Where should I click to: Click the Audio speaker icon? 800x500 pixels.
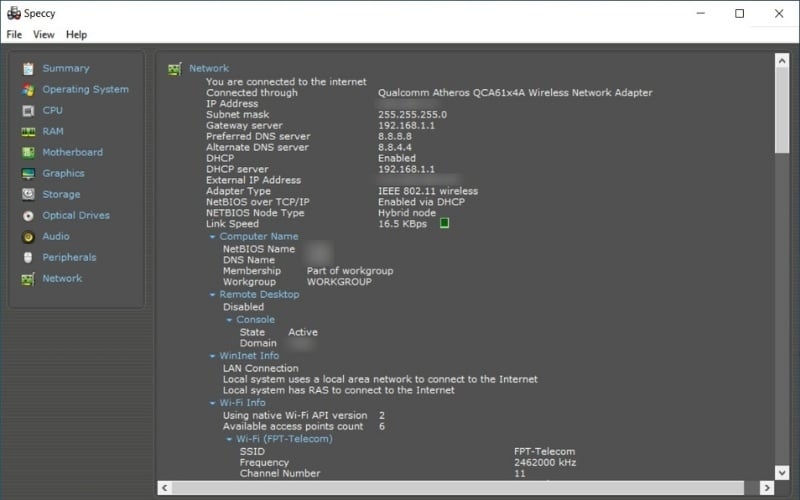tap(26, 236)
